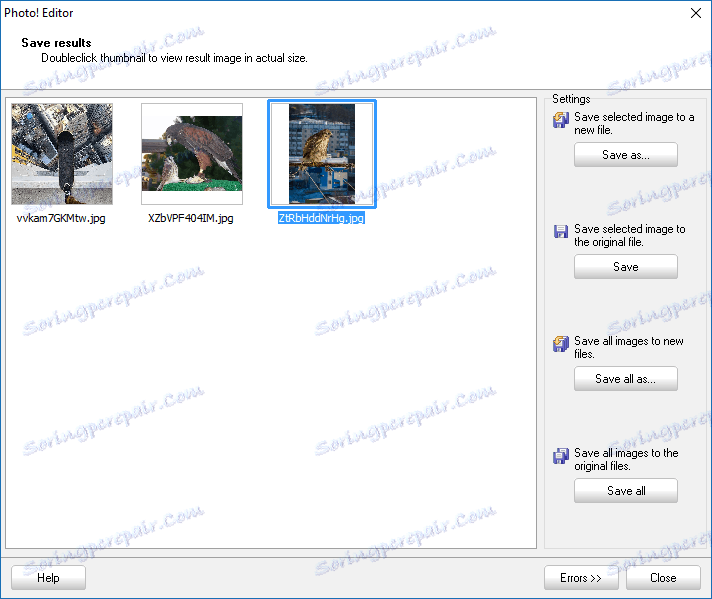This screenshot has height=599, width=712.
Task: Click the text 'Save all images to new files.'
Action: point(628,347)
